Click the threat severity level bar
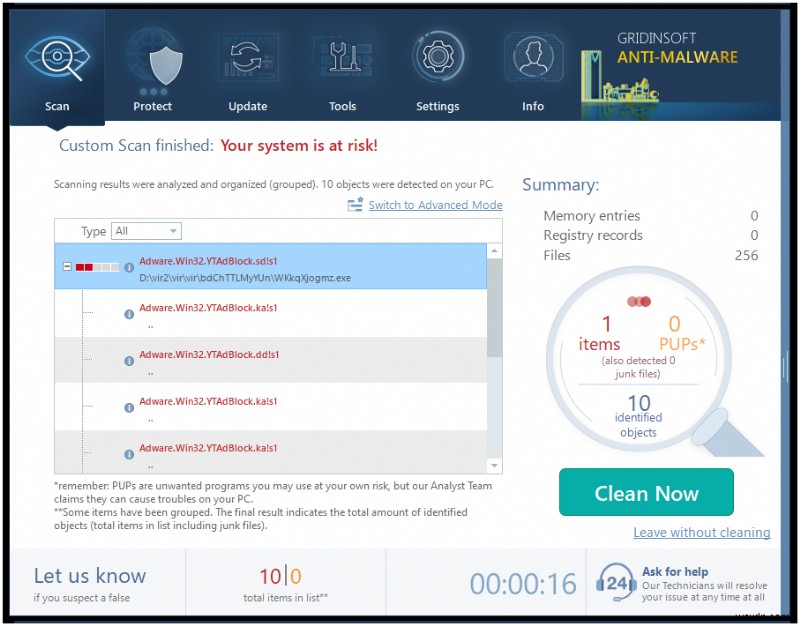 coord(98,268)
